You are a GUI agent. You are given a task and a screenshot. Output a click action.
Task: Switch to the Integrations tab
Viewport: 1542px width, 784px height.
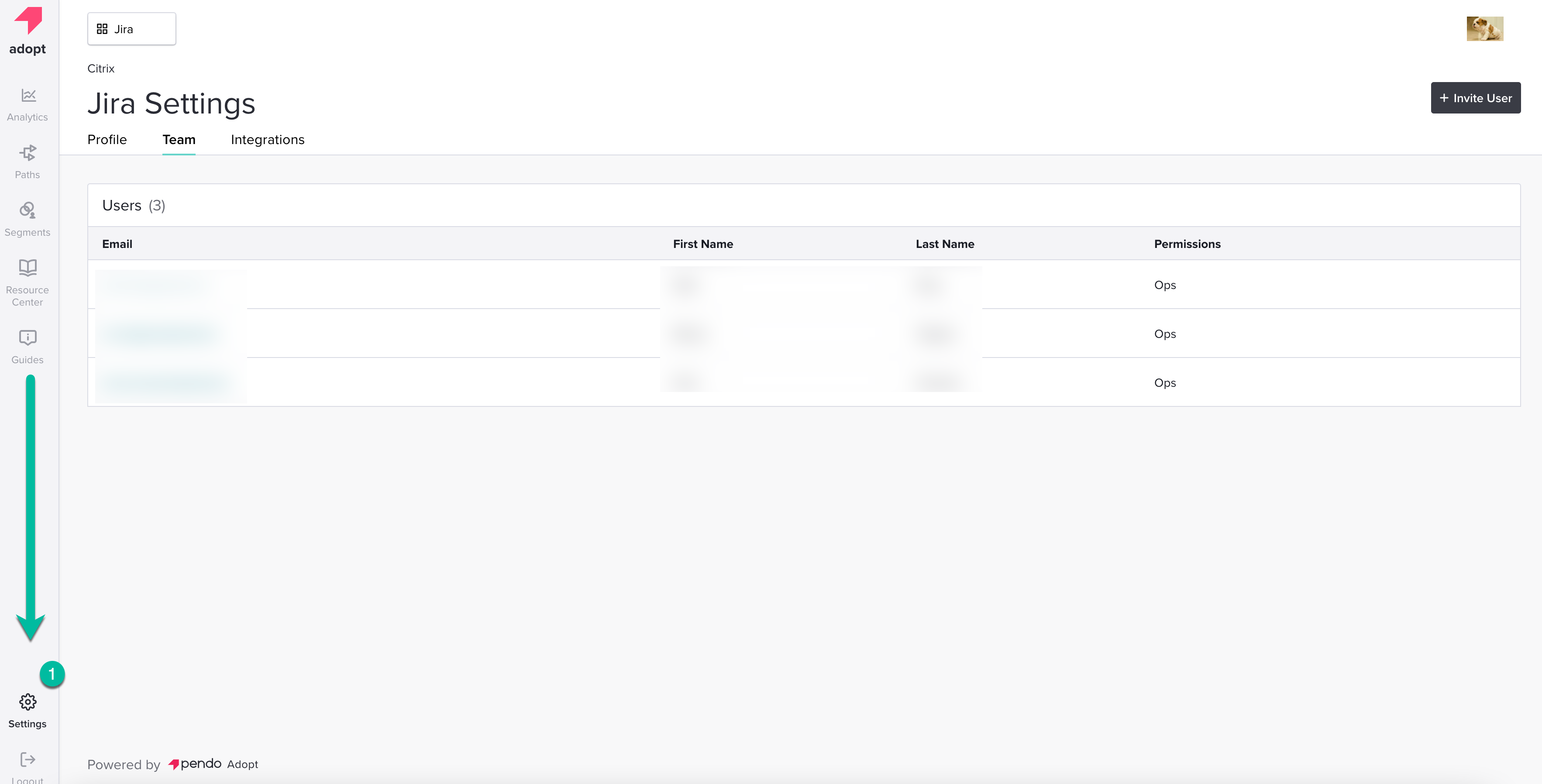coord(268,139)
